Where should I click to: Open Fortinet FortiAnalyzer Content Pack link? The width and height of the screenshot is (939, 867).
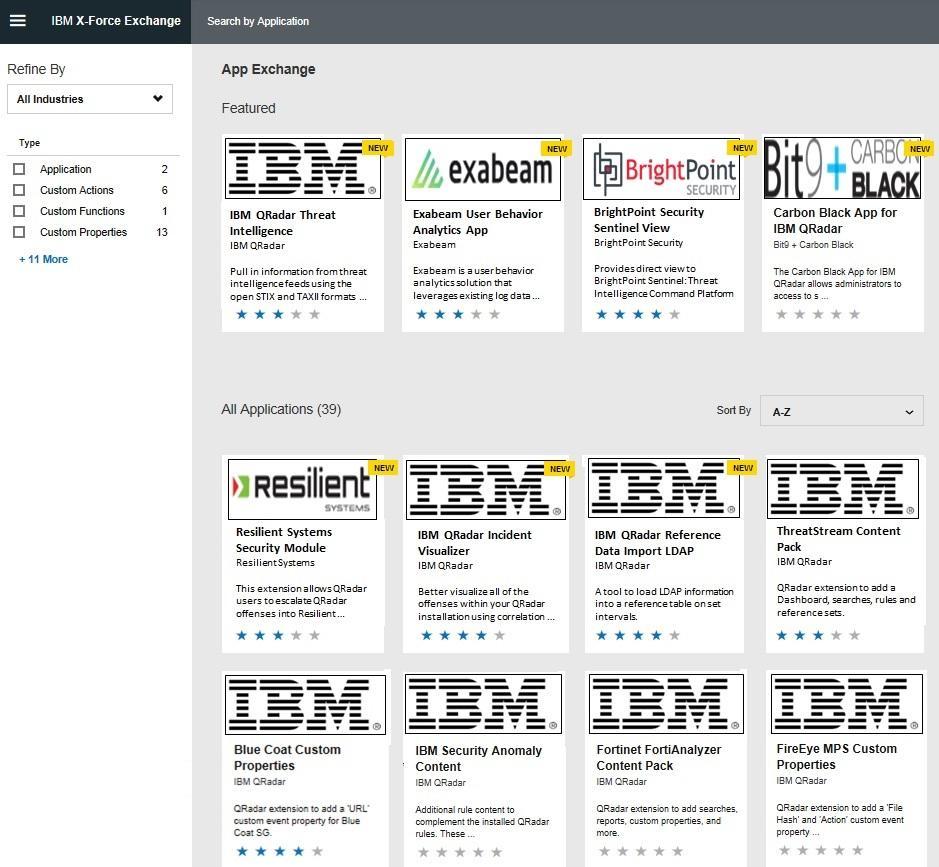658,757
